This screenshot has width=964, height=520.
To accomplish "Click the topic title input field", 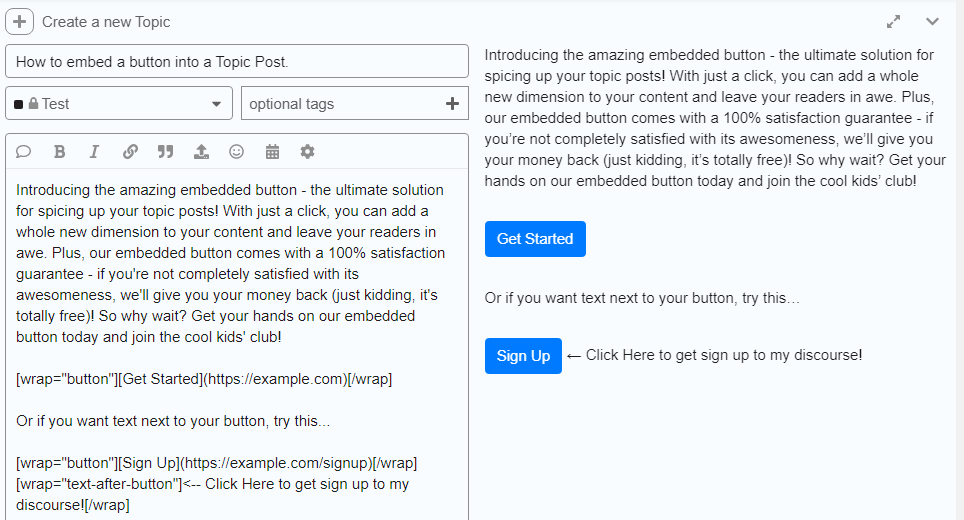I will [x=237, y=61].
